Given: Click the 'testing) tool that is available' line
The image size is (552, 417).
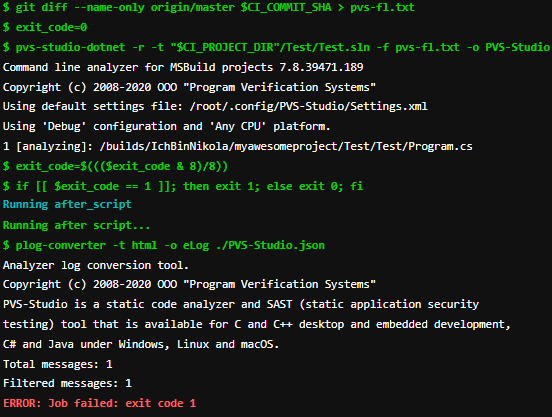Looking at the screenshot, I should 257,324.
